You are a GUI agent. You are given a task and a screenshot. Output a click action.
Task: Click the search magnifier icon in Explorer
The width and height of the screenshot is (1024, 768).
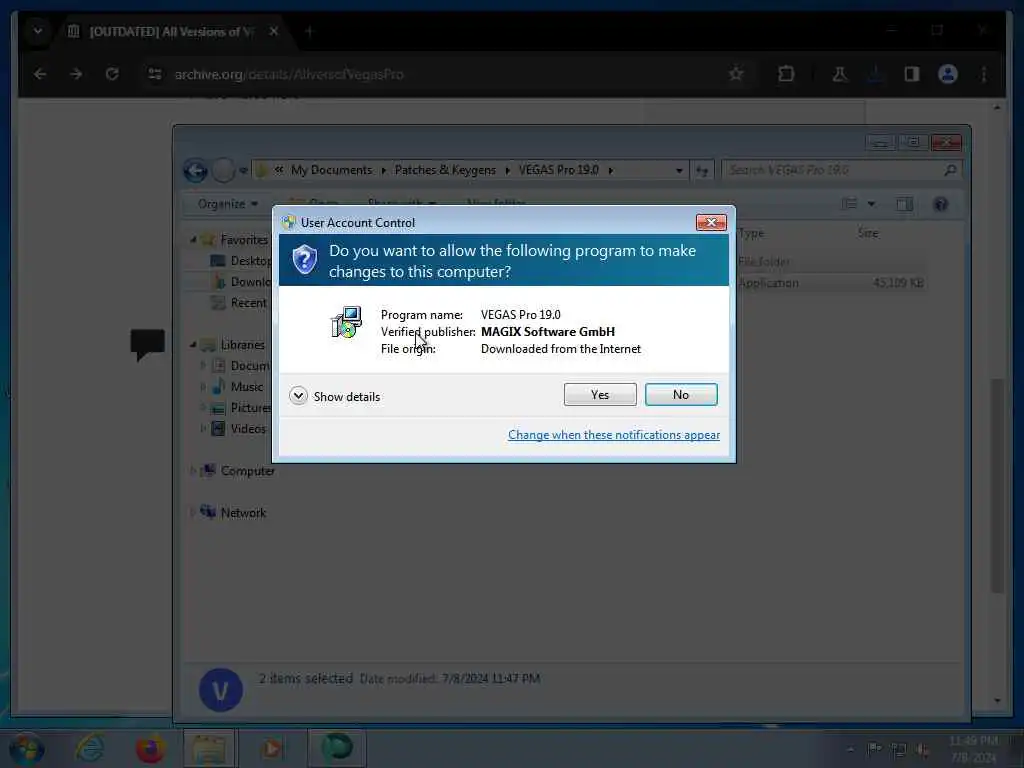pos(950,170)
